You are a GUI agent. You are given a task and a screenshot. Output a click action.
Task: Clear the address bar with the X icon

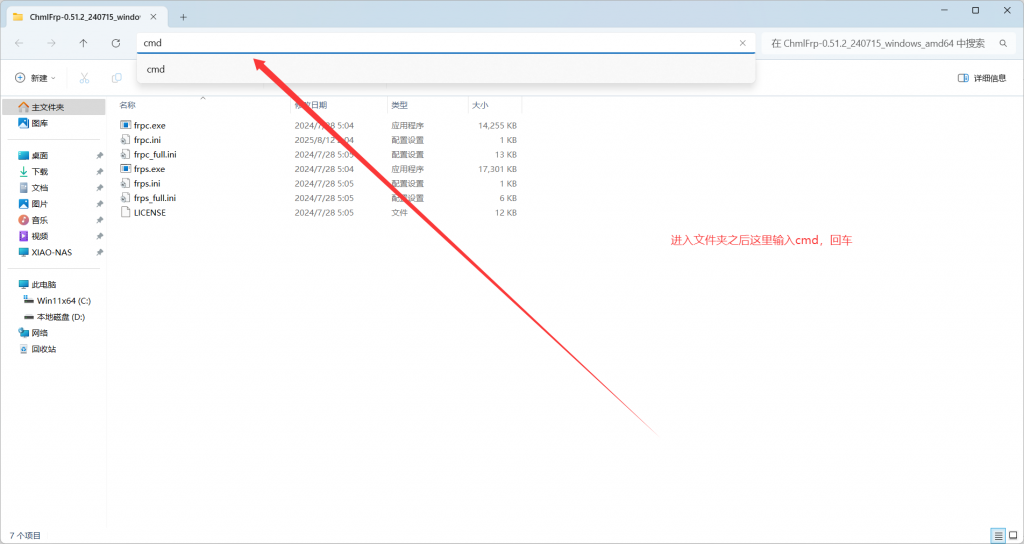point(742,43)
